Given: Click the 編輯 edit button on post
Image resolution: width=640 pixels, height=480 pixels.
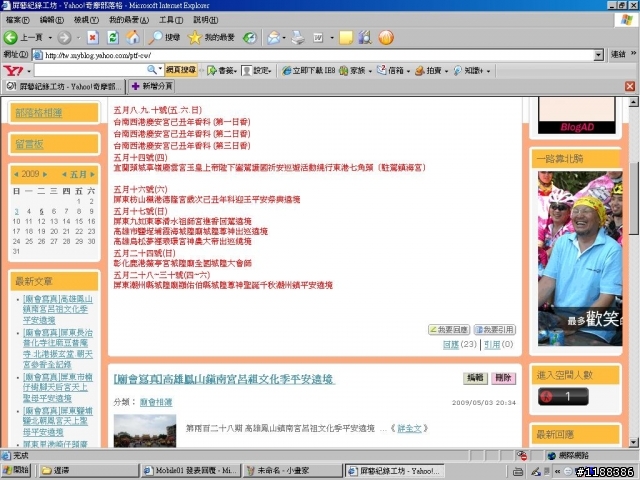Looking at the screenshot, I should click(x=476, y=378).
